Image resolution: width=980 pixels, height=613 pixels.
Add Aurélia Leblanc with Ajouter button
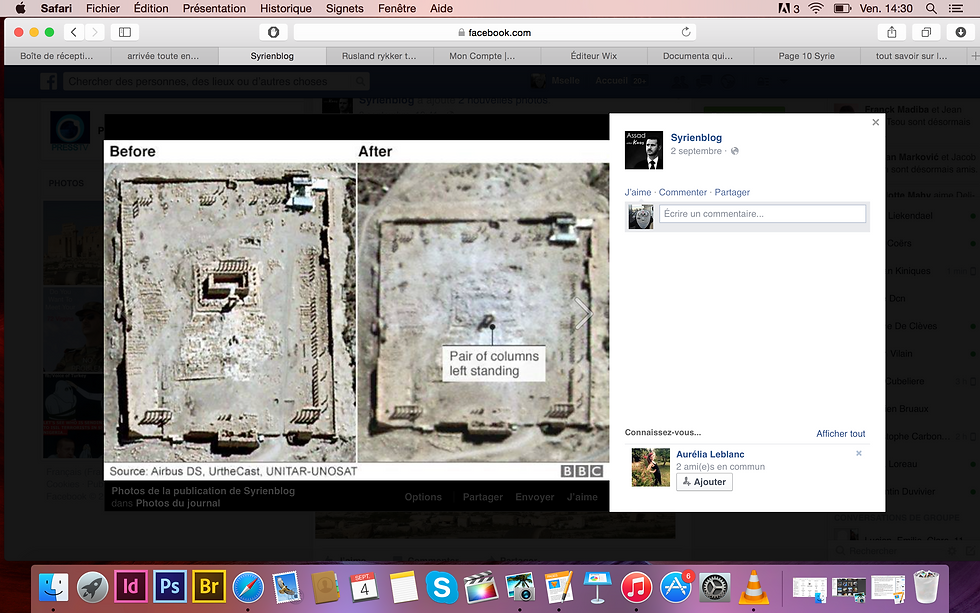point(704,482)
